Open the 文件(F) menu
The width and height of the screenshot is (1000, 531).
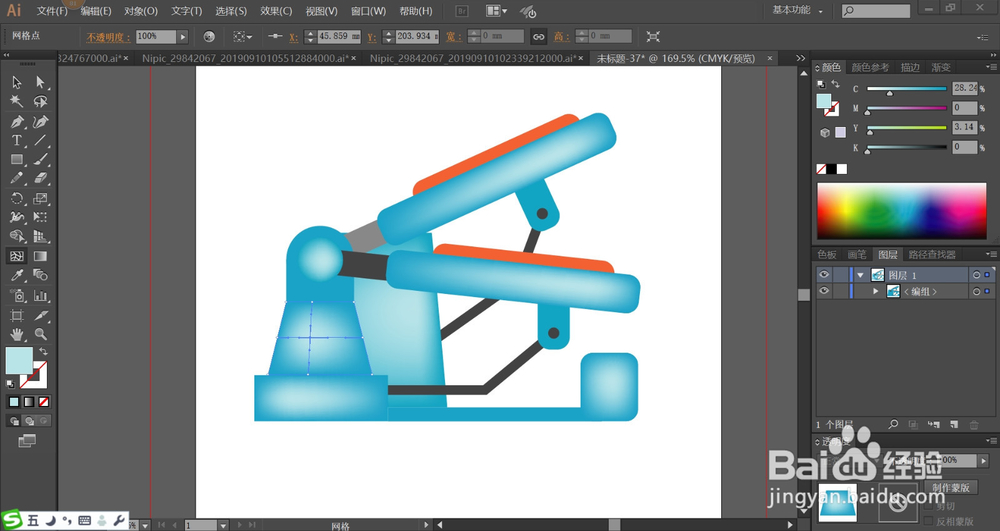tap(52, 11)
